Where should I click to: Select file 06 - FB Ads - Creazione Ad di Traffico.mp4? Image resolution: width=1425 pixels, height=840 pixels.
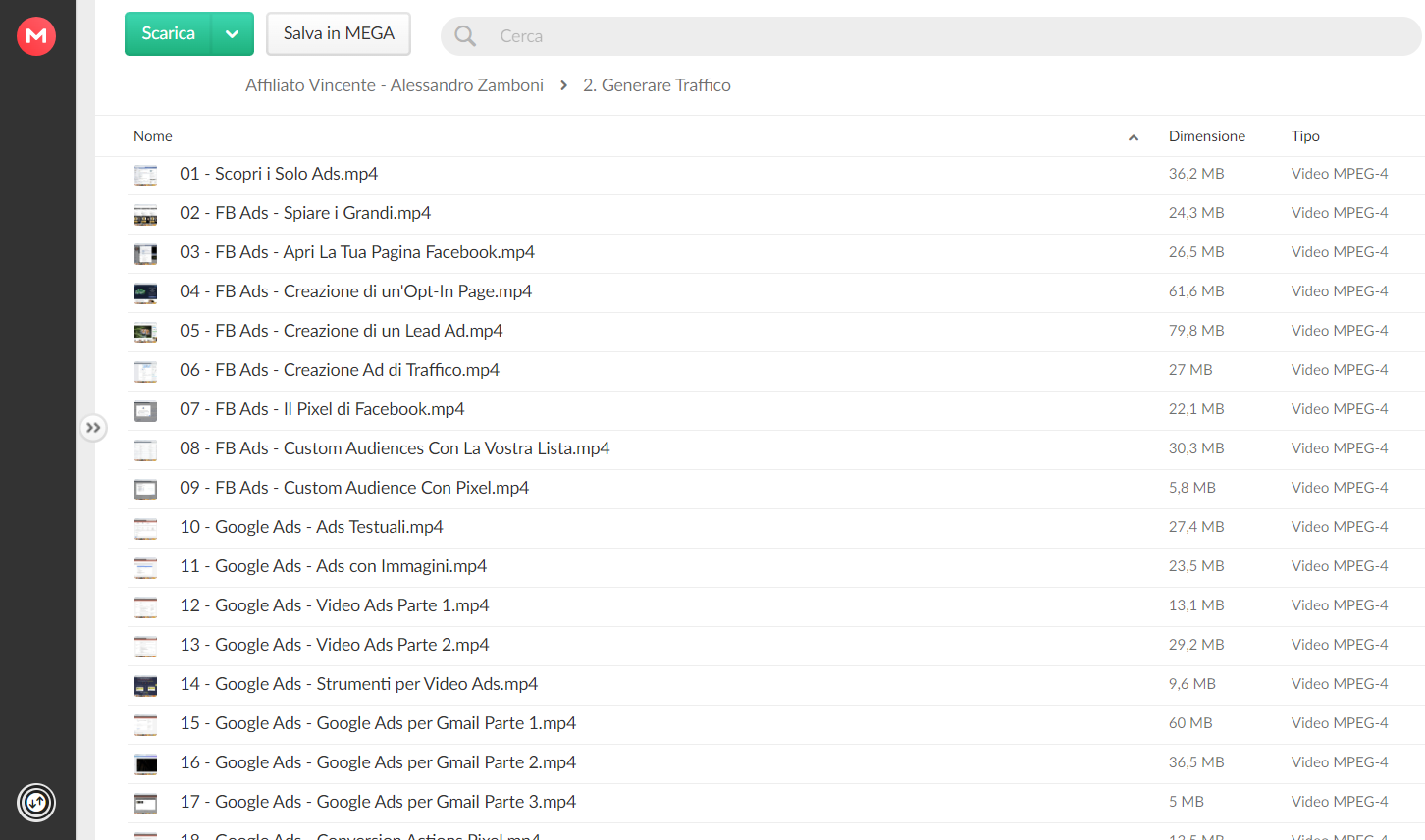coord(340,370)
